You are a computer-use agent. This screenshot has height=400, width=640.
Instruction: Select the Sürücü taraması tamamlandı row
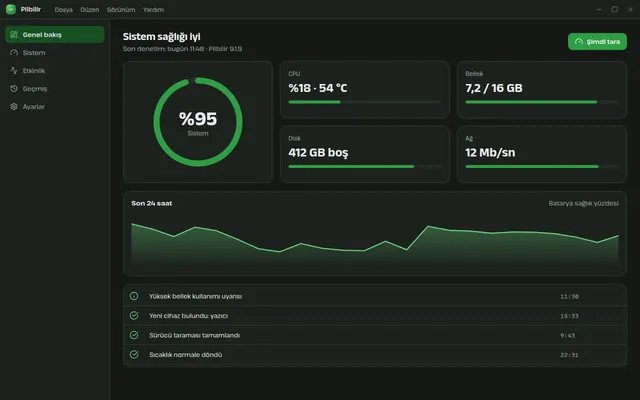[x=375, y=335]
